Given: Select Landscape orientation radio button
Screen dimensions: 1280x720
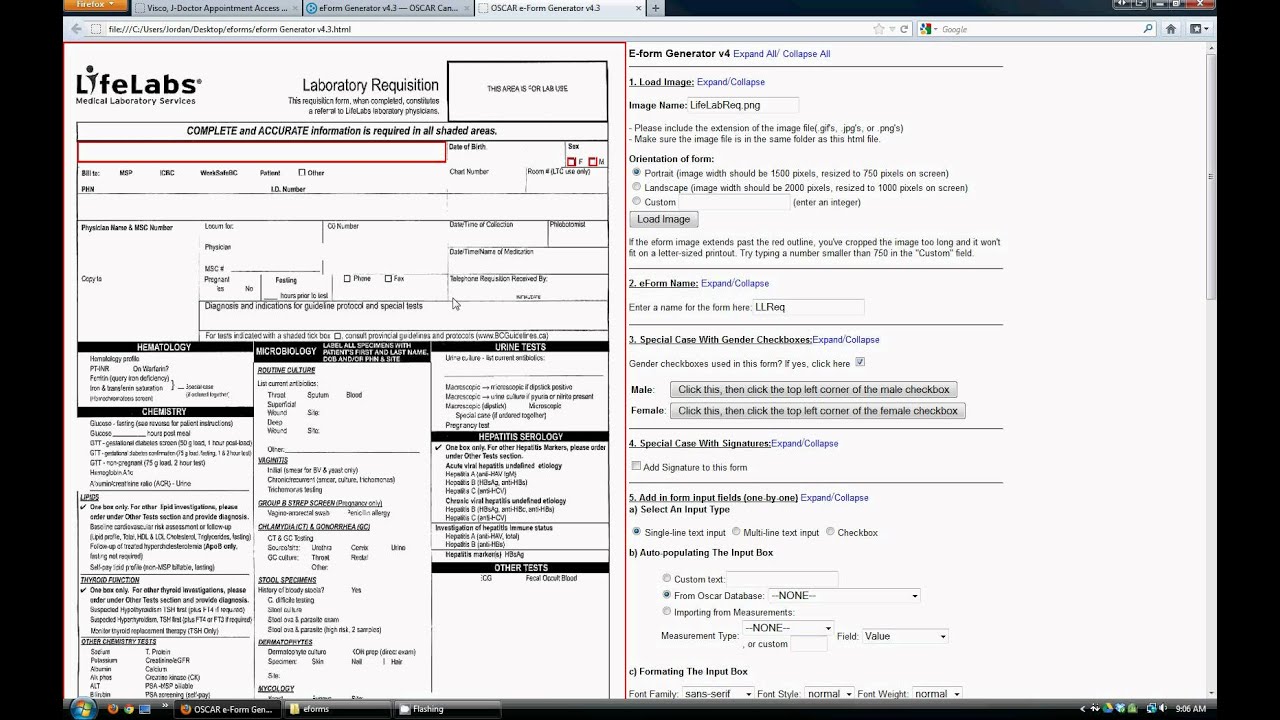Looking at the screenshot, I should coord(636,187).
